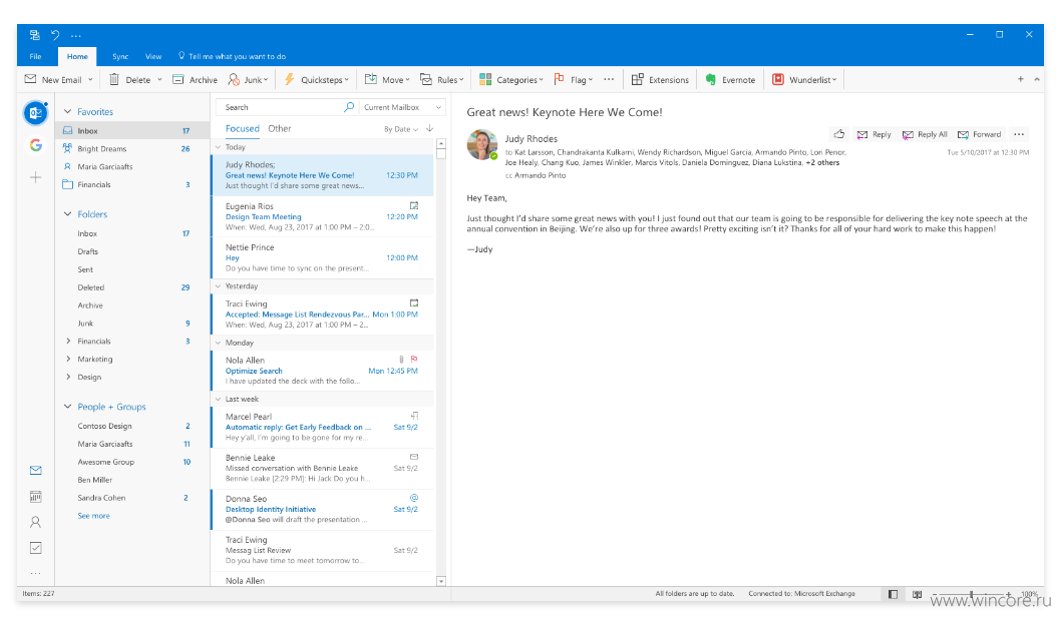Collapse the Today message group
1064x620 pixels.
point(218,147)
